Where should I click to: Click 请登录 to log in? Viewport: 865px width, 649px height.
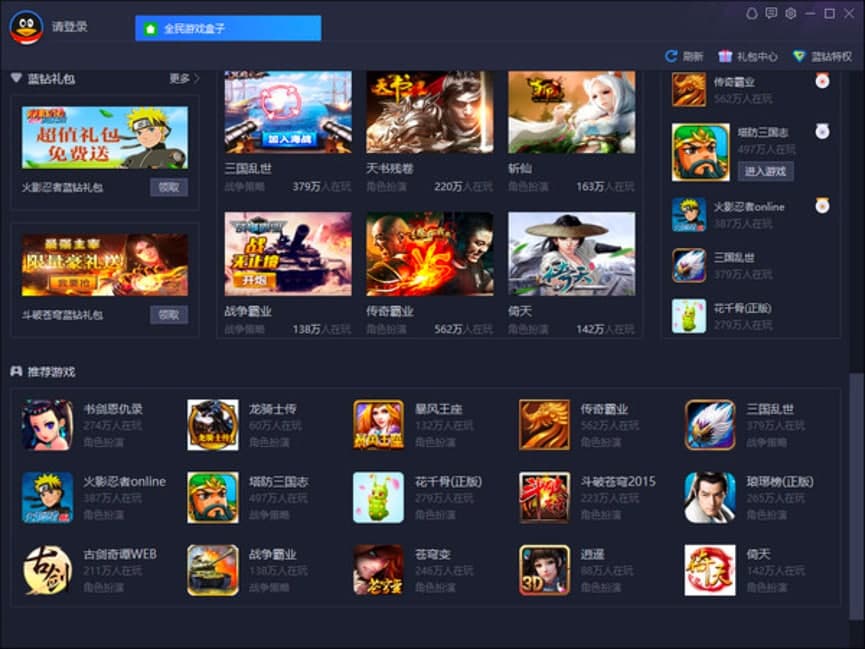click(x=70, y=26)
